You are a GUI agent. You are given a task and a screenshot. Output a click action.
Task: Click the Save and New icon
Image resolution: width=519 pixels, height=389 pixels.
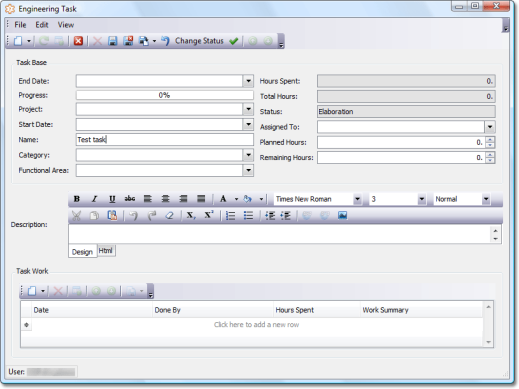[x=144, y=41]
